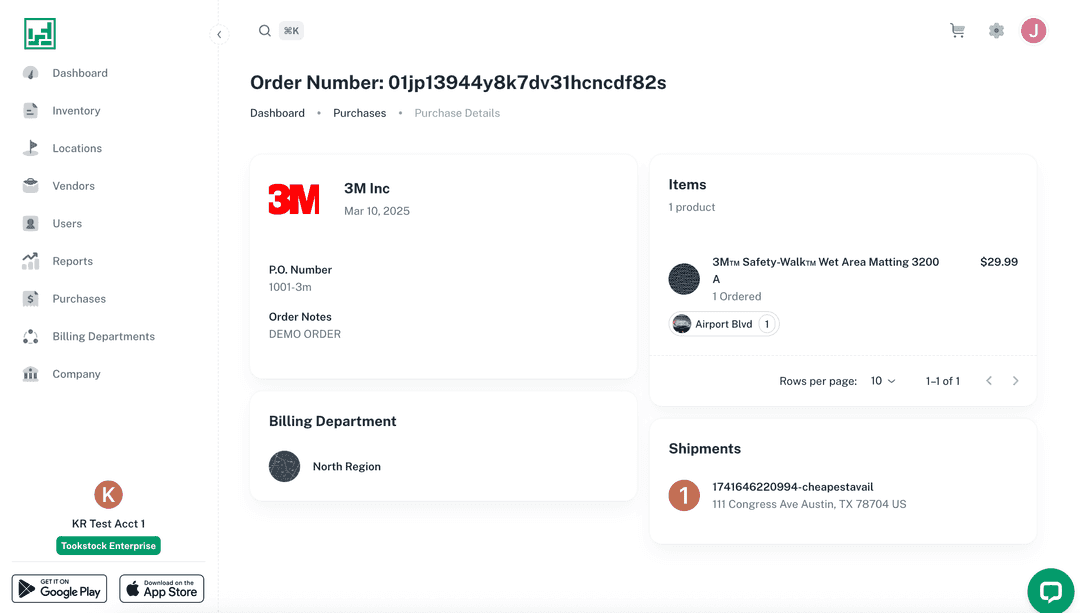This screenshot has height=613, width=1080.
Task: Expand the rows per page dropdown
Action: coord(883,381)
